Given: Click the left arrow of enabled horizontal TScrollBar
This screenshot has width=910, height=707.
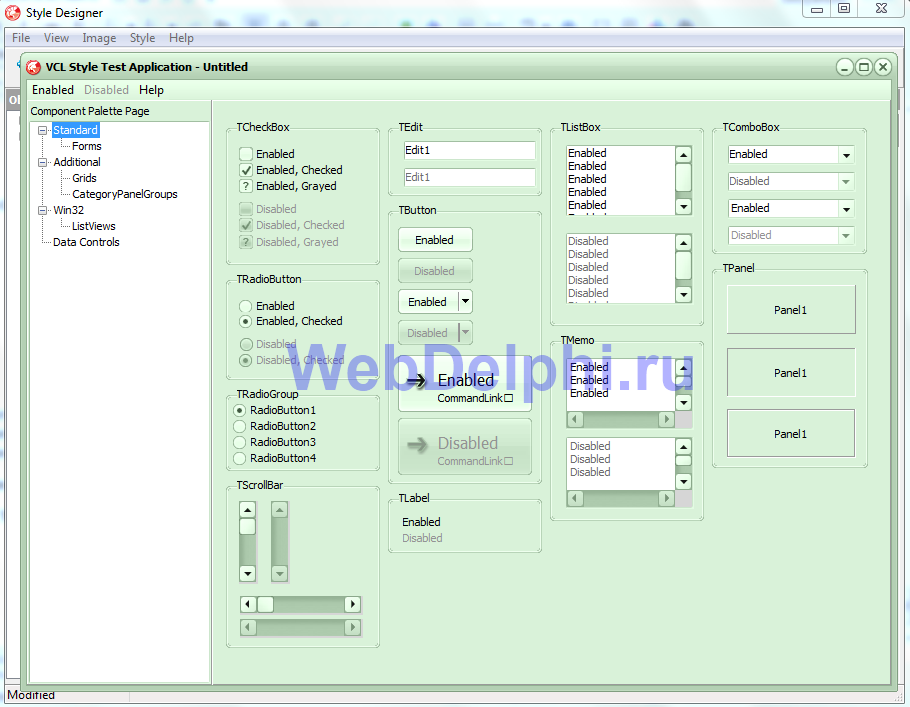Looking at the screenshot, I should 248,604.
